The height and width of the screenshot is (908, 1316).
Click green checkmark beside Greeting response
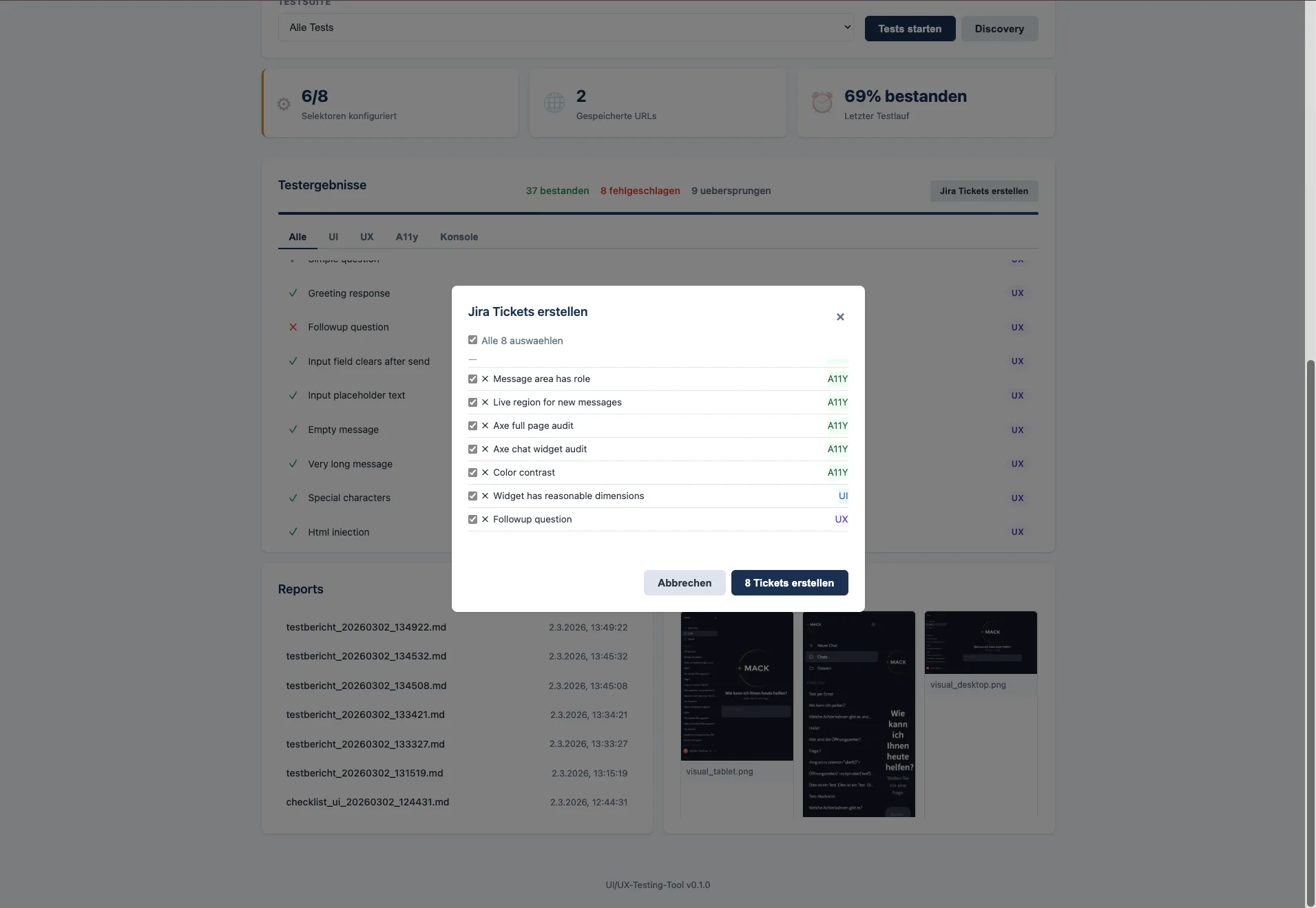point(293,293)
